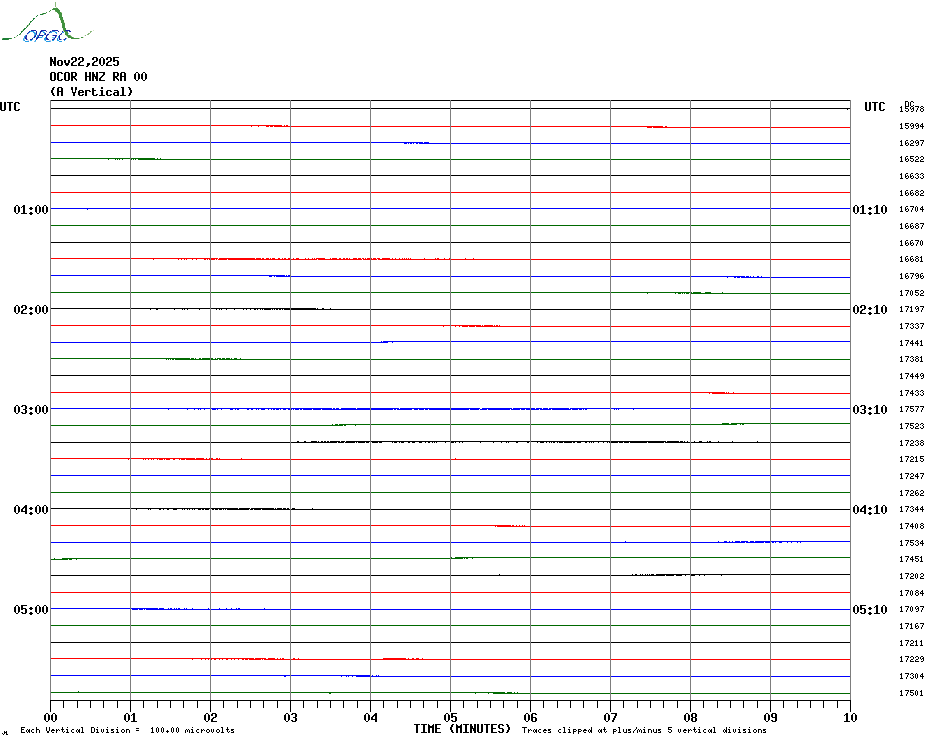Click the 01:00 UTC hour marker
The height and width of the screenshot is (744, 930).
[x=31, y=210]
